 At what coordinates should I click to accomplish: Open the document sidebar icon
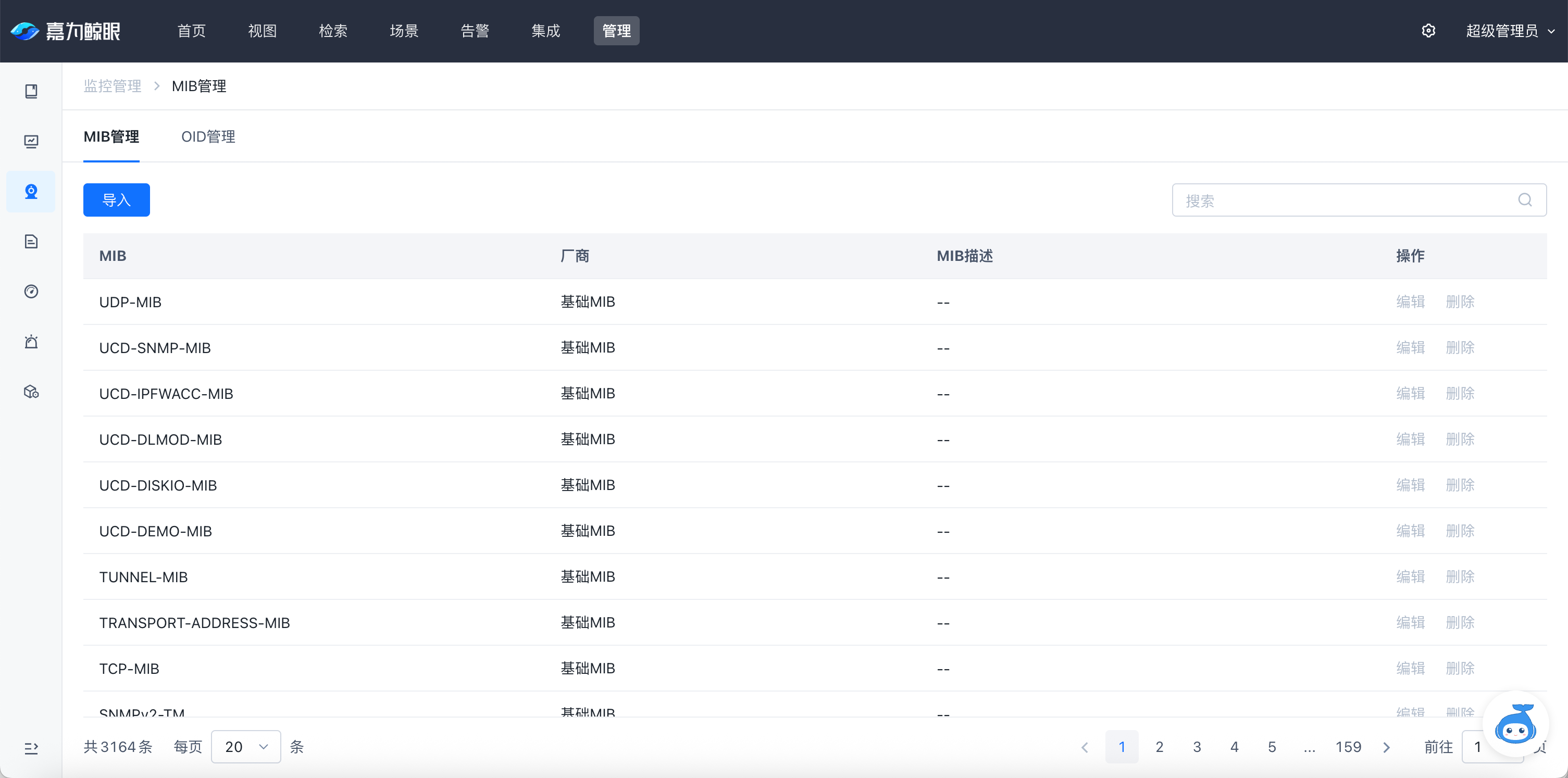tap(31, 242)
